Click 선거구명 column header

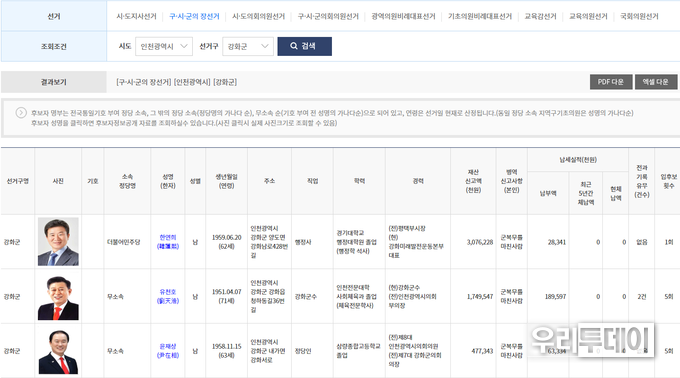coord(18,181)
